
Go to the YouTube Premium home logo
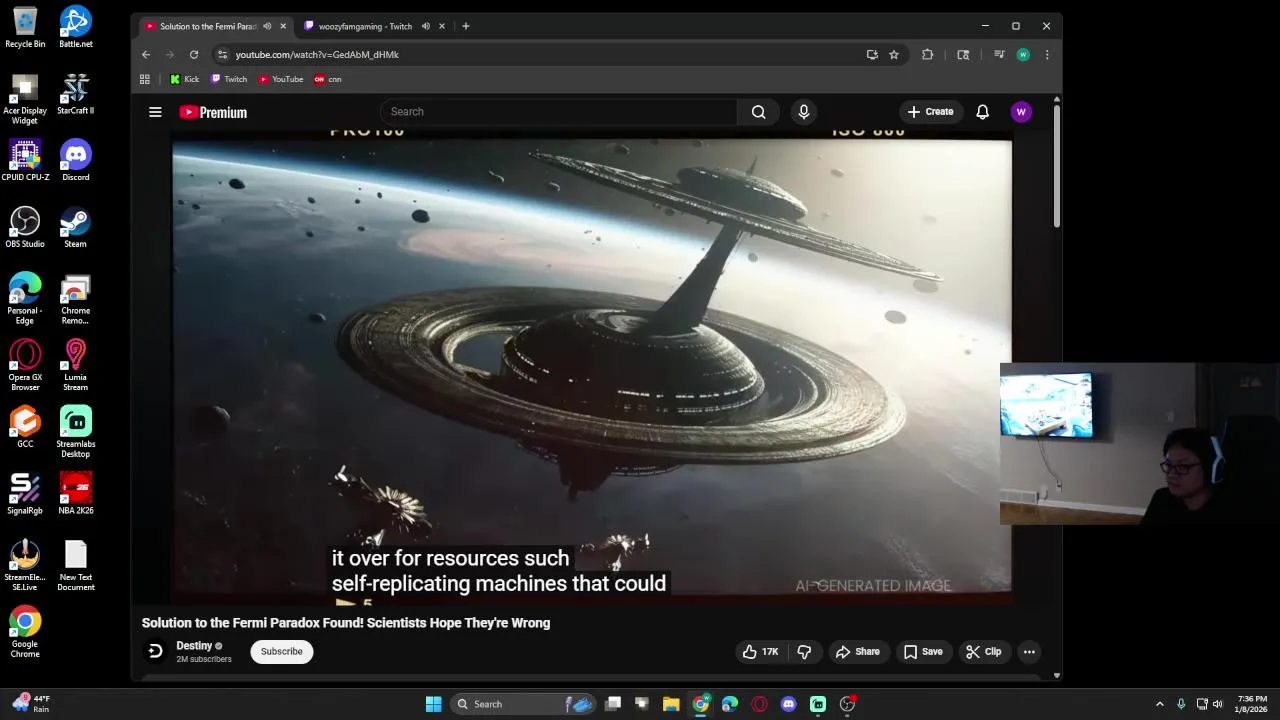213,112
